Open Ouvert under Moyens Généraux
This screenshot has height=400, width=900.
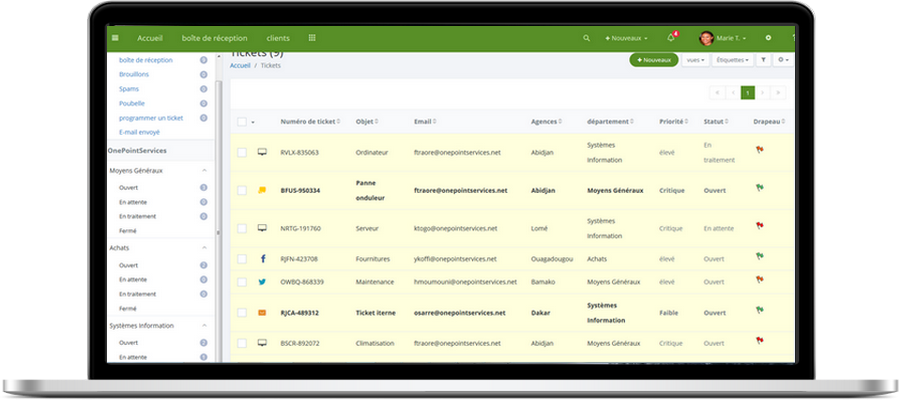[129, 188]
